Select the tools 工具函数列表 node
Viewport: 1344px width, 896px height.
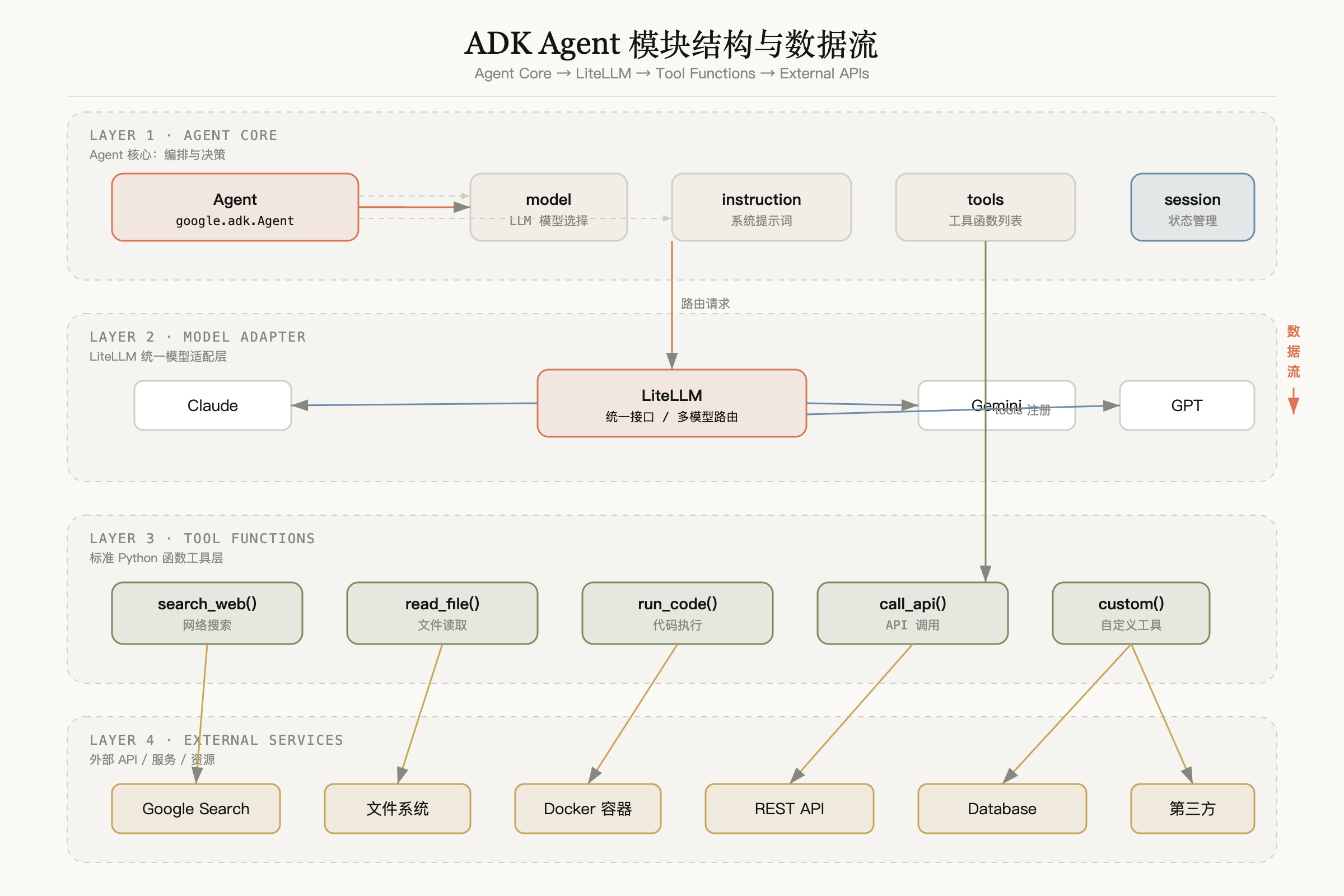coord(985,207)
